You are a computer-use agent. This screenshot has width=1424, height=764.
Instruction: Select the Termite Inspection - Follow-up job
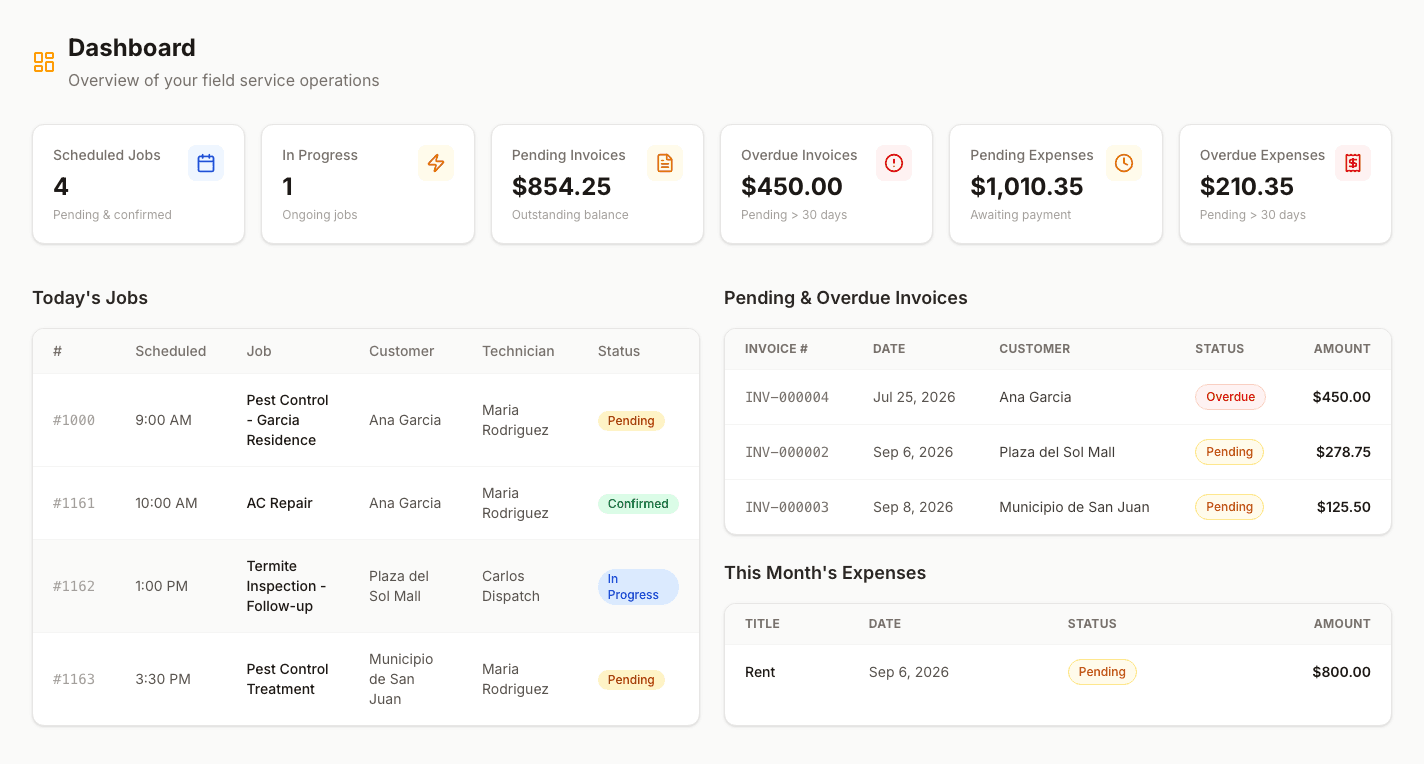(x=286, y=586)
